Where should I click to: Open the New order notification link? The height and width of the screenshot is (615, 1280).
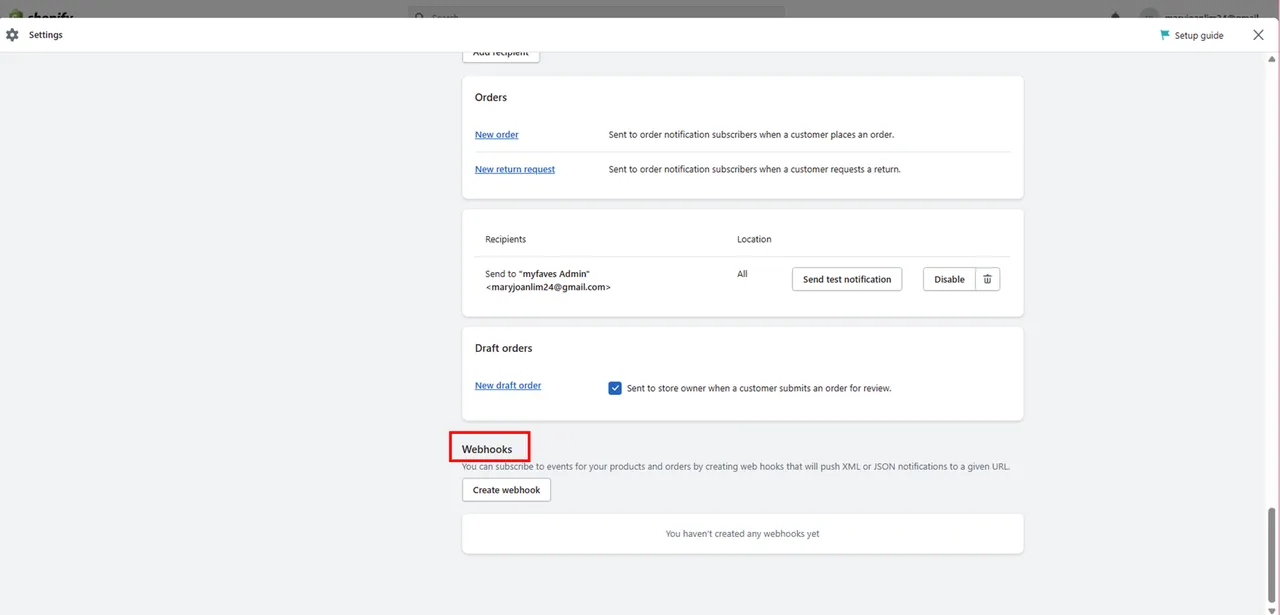point(496,135)
